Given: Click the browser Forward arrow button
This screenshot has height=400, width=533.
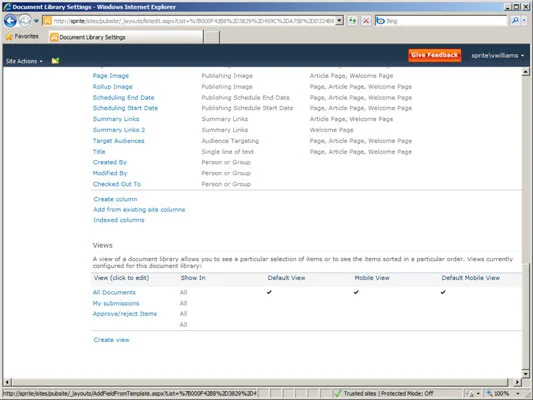Looking at the screenshot, I should tap(25, 21).
